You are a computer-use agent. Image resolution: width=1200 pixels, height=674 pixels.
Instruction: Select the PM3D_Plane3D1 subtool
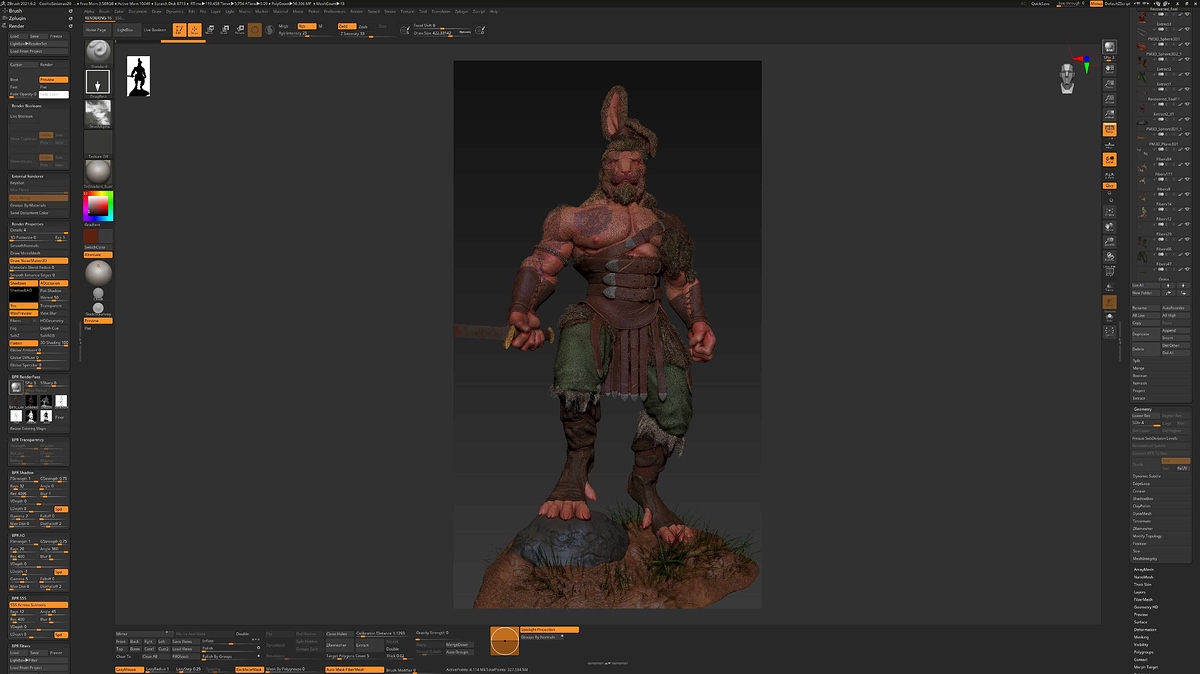[x=1165, y=144]
